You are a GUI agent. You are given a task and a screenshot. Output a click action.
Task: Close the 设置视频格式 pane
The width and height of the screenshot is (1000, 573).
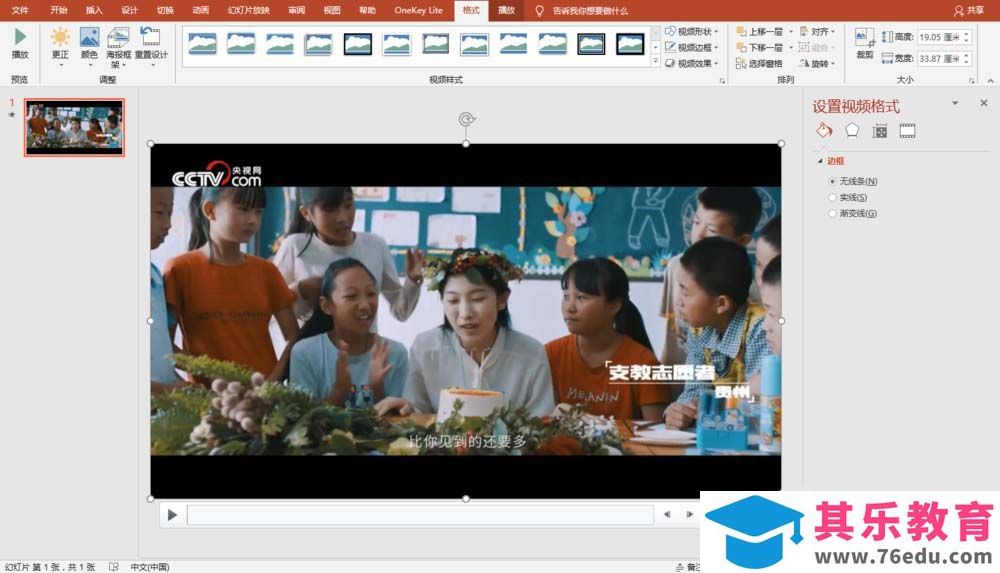984,103
